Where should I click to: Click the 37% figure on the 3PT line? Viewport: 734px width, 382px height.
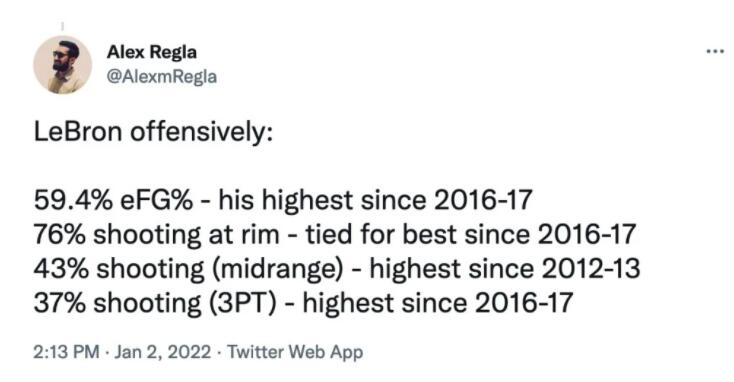(59, 303)
